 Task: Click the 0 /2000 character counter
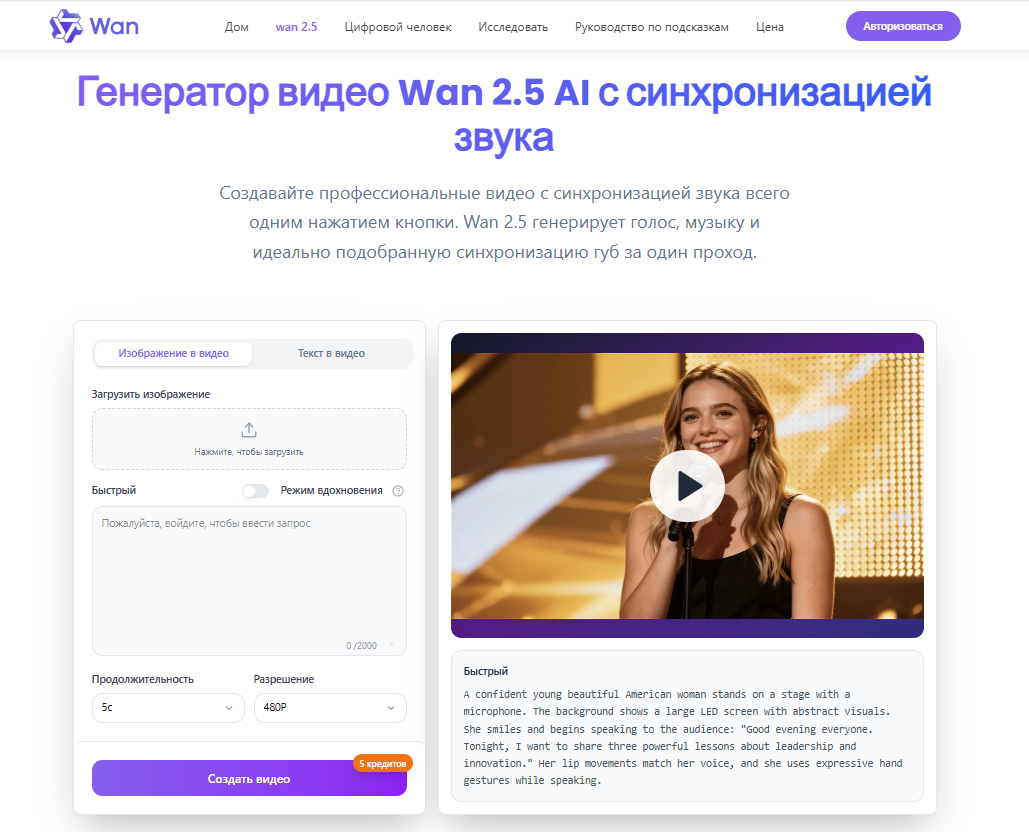362,646
